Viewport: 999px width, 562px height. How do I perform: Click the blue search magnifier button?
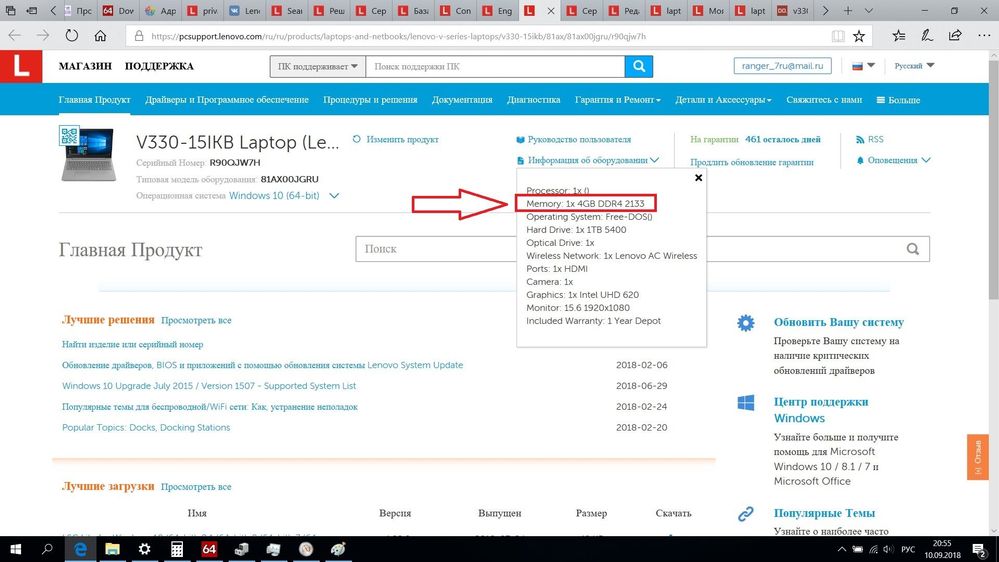click(x=638, y=66)
